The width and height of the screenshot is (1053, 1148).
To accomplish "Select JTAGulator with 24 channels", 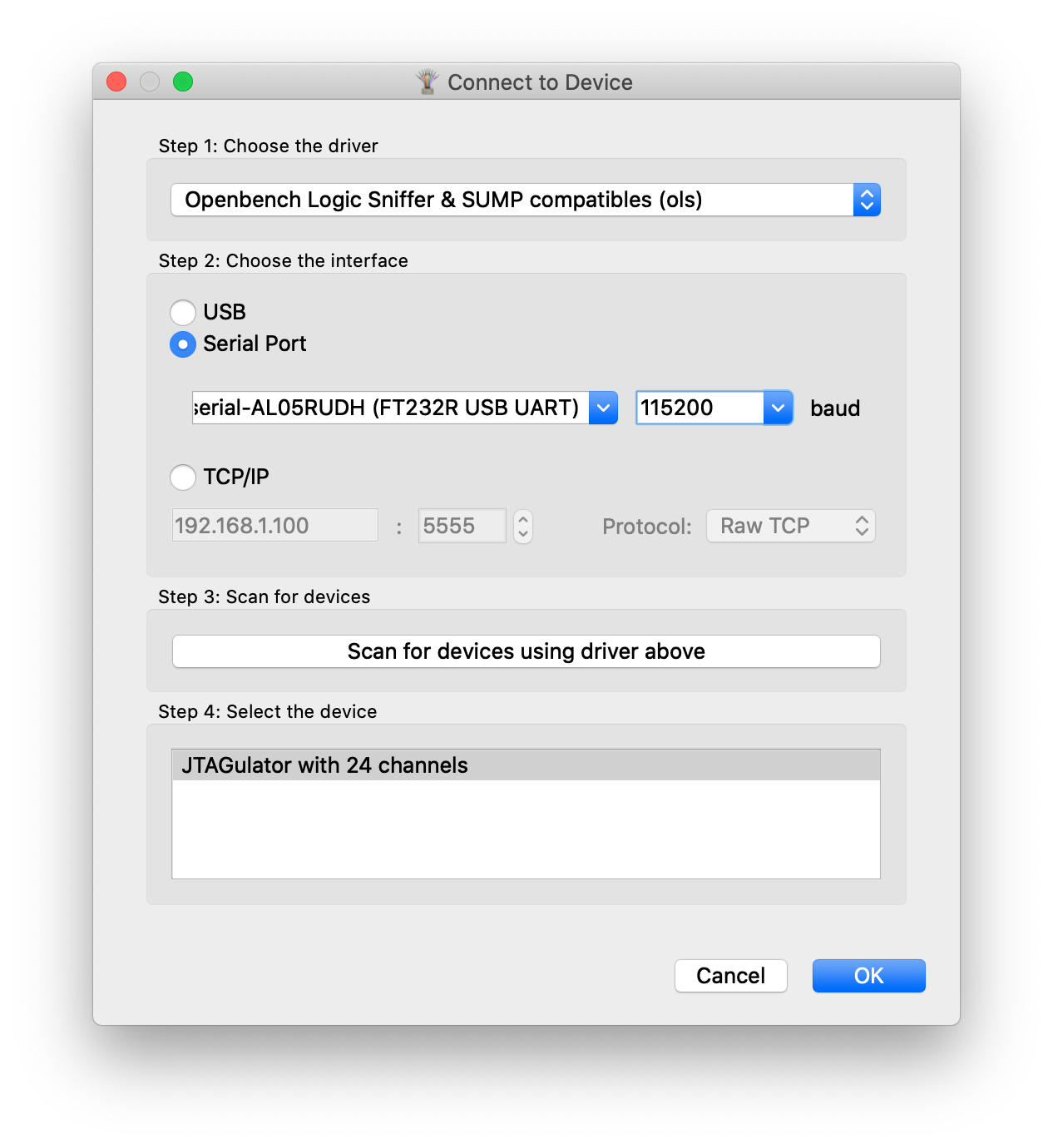I will coord(526,765).
